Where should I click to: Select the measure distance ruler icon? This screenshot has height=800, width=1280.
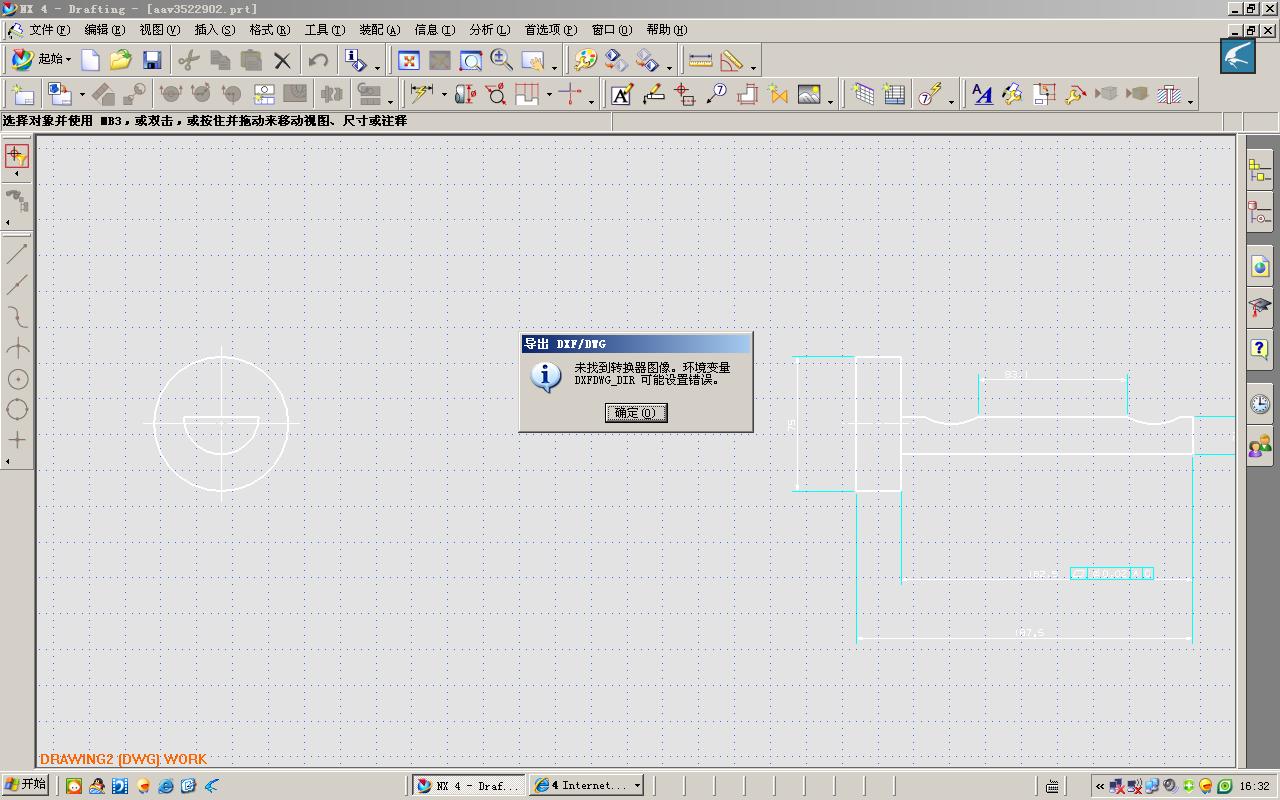tap(701, 61)
